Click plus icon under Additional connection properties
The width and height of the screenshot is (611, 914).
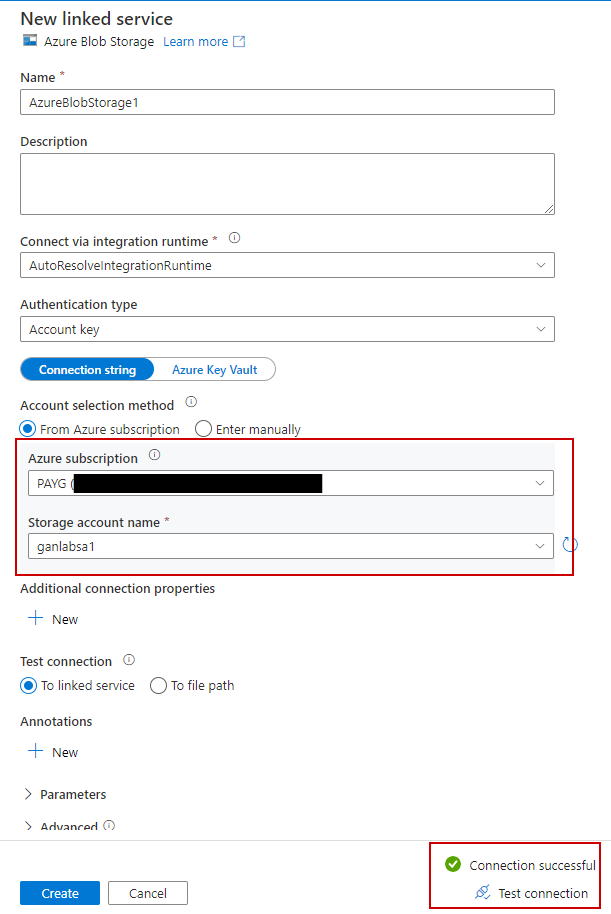(x=36, y=619)
